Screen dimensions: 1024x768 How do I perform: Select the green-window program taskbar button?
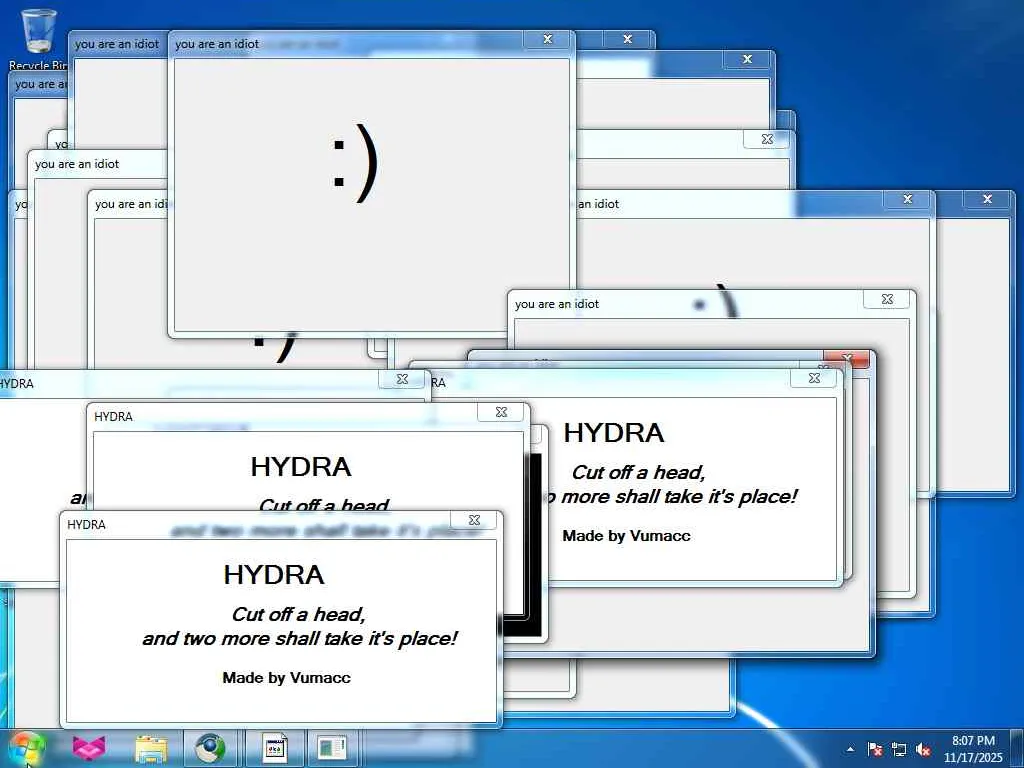[332, 748]
